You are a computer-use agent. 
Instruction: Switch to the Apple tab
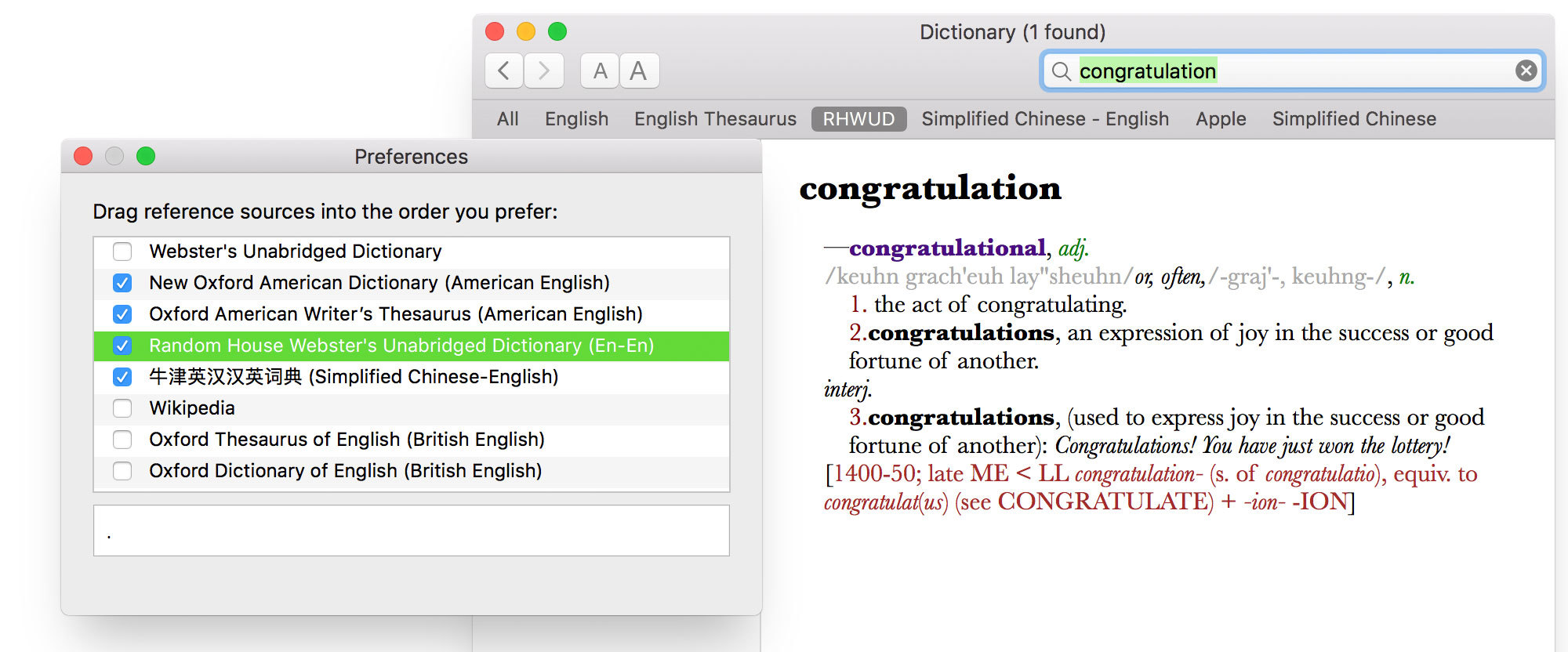coord(1221,119)
